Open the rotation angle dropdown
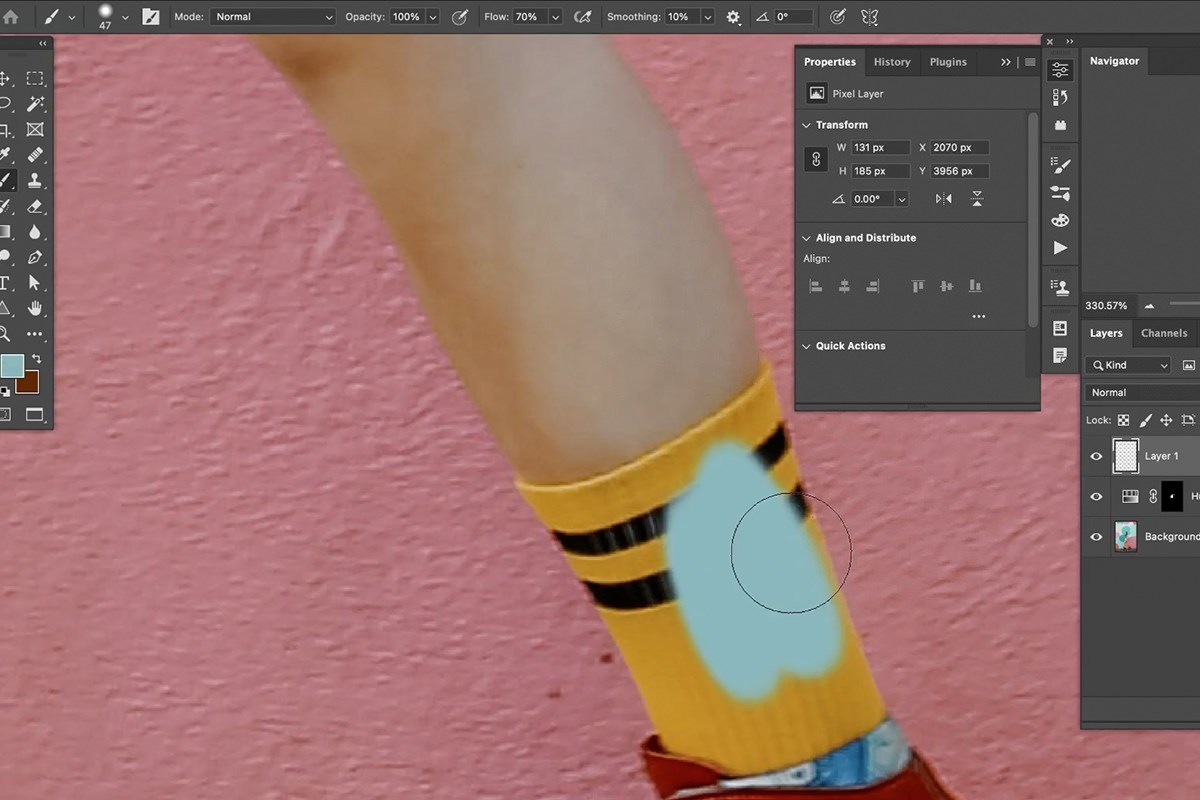Screen dimensions: 1200x800 [902, 199]
